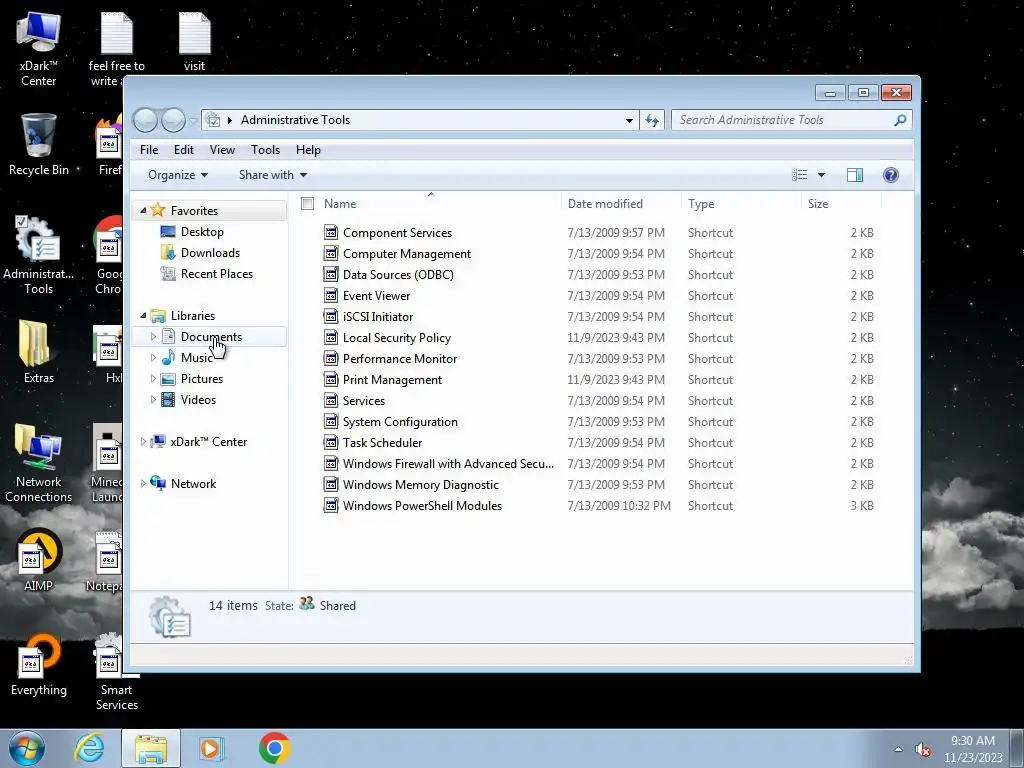
Task: Expand the Videos library node
Action: pos(153,400)
